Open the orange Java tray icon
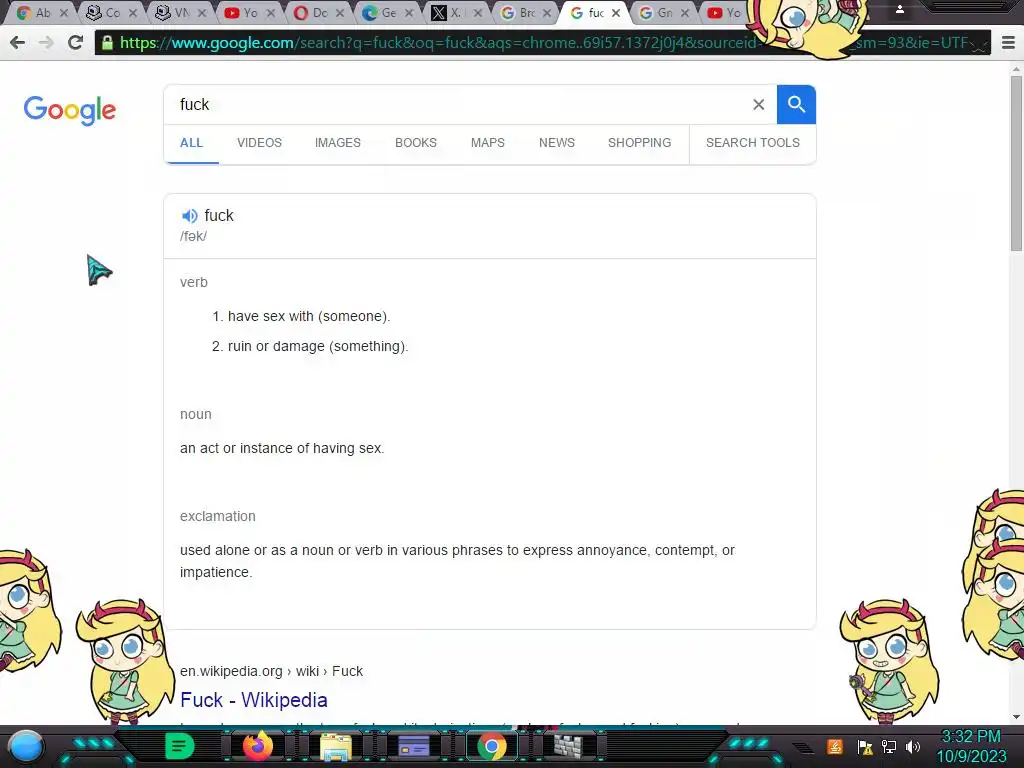The width and height of the screenshot is (1024, 768). 835,746
